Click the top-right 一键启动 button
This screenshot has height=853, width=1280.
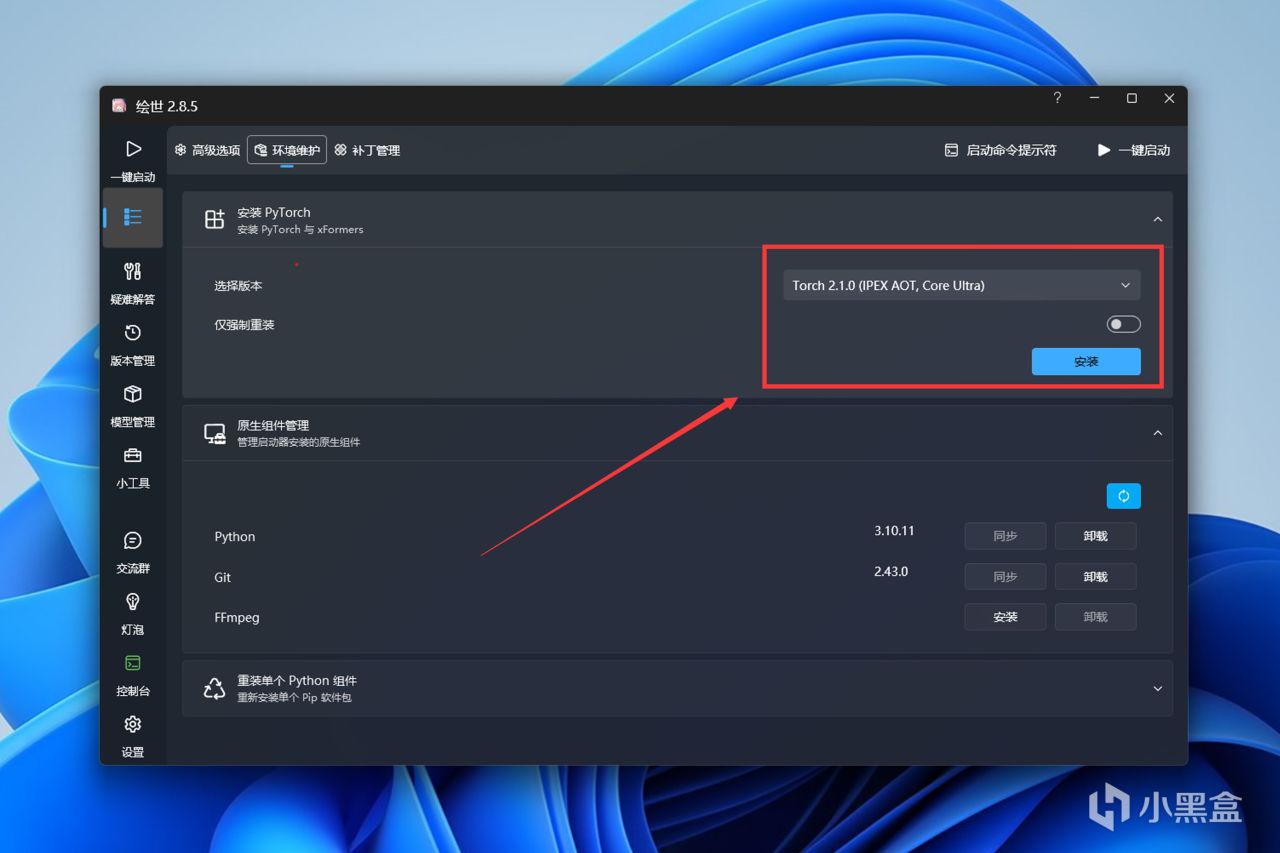pyautogui.click(x=1133, y=150)
